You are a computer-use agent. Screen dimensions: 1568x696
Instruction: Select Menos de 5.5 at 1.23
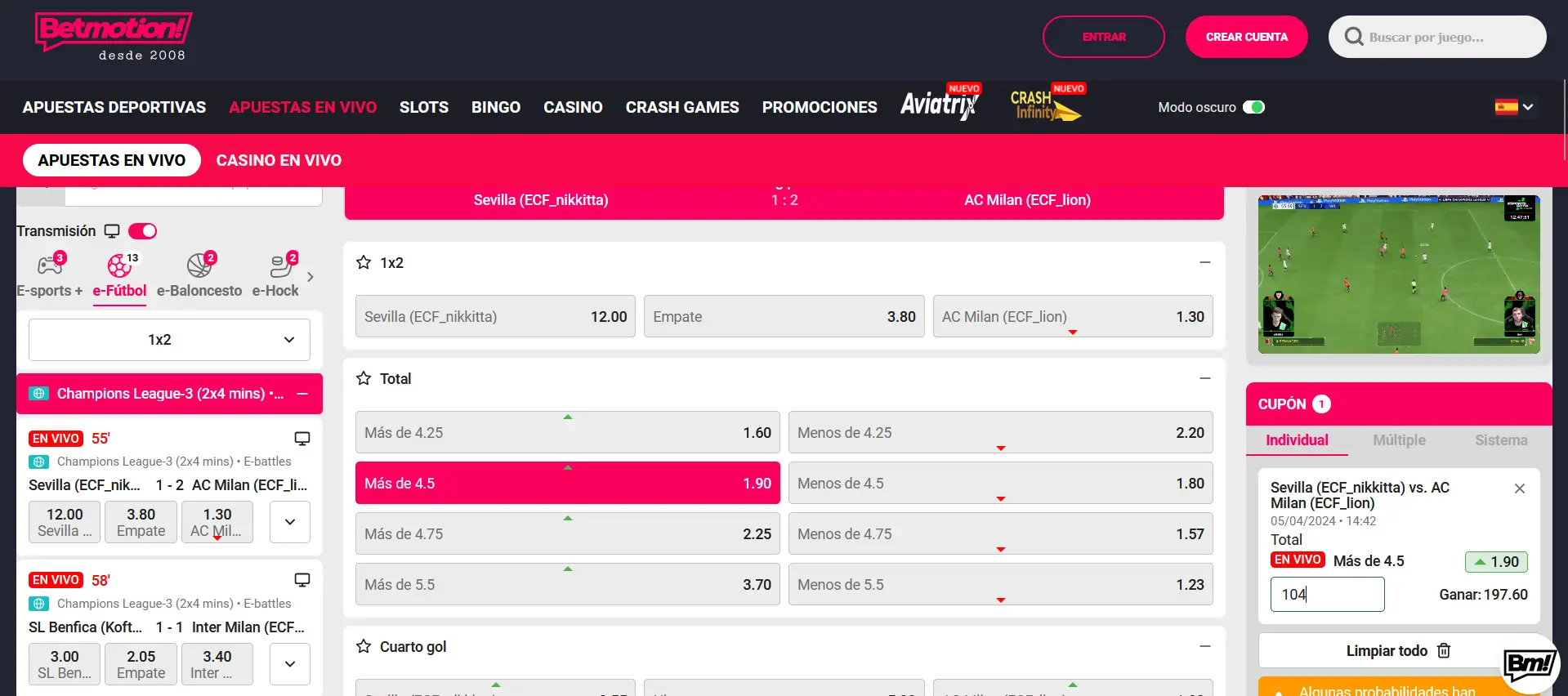[1001, 585]
